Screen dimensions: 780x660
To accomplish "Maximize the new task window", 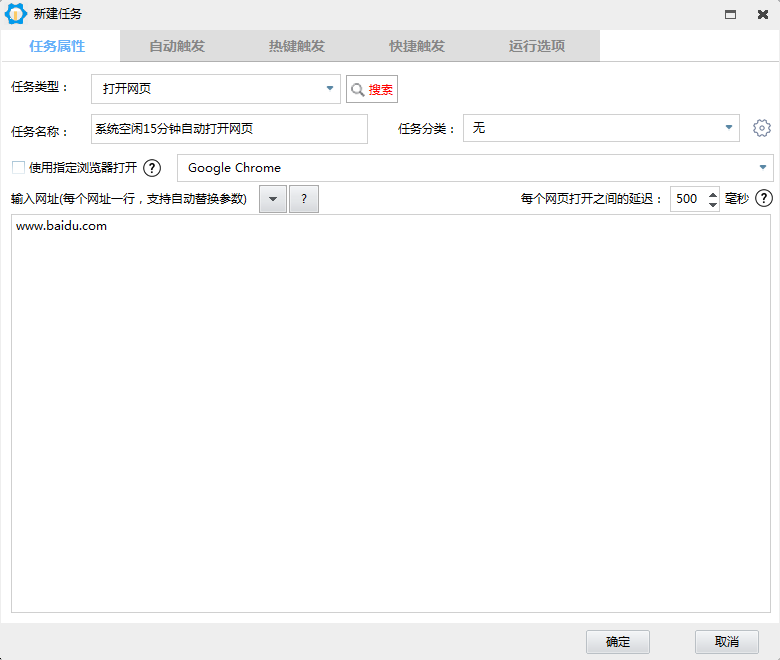I will [x=731, y=14].
